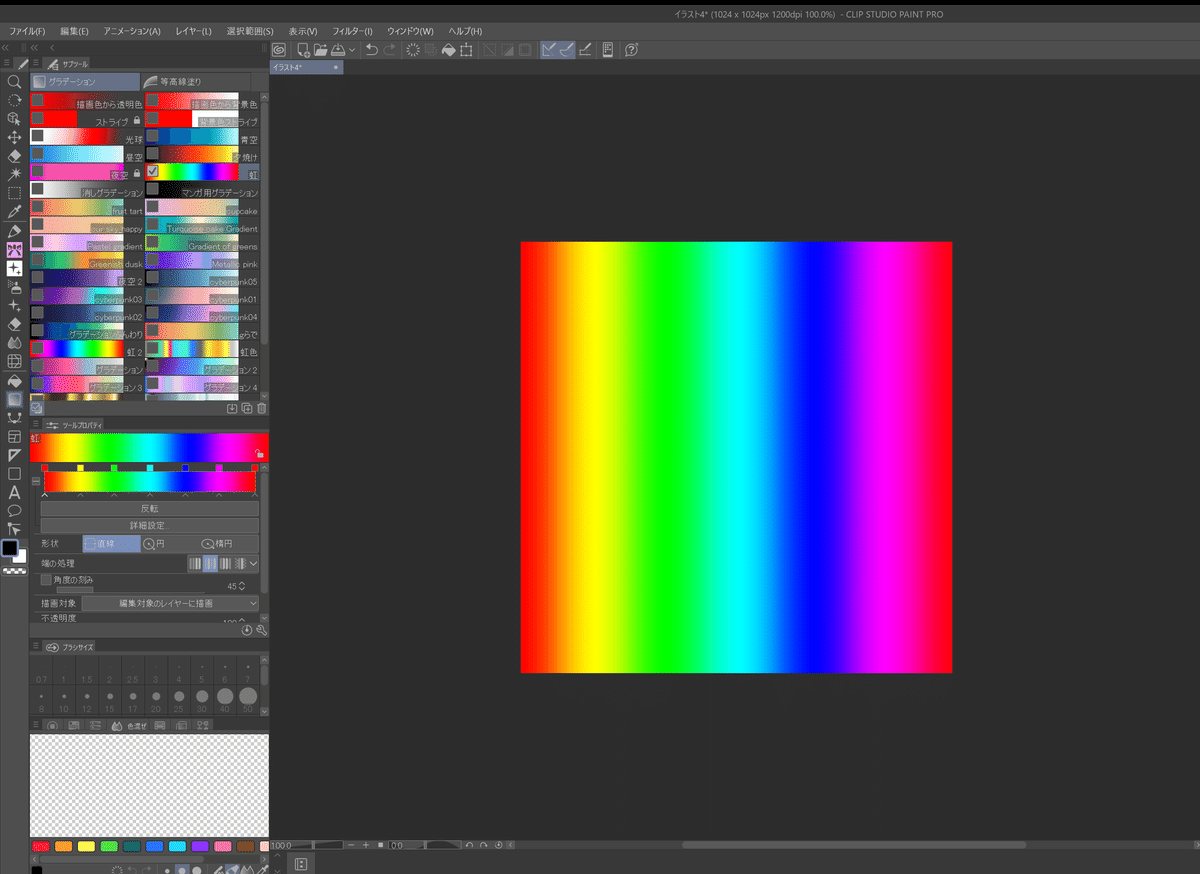Toggle snap to grid
The image size is (1200, 874).
coord(585,49)
